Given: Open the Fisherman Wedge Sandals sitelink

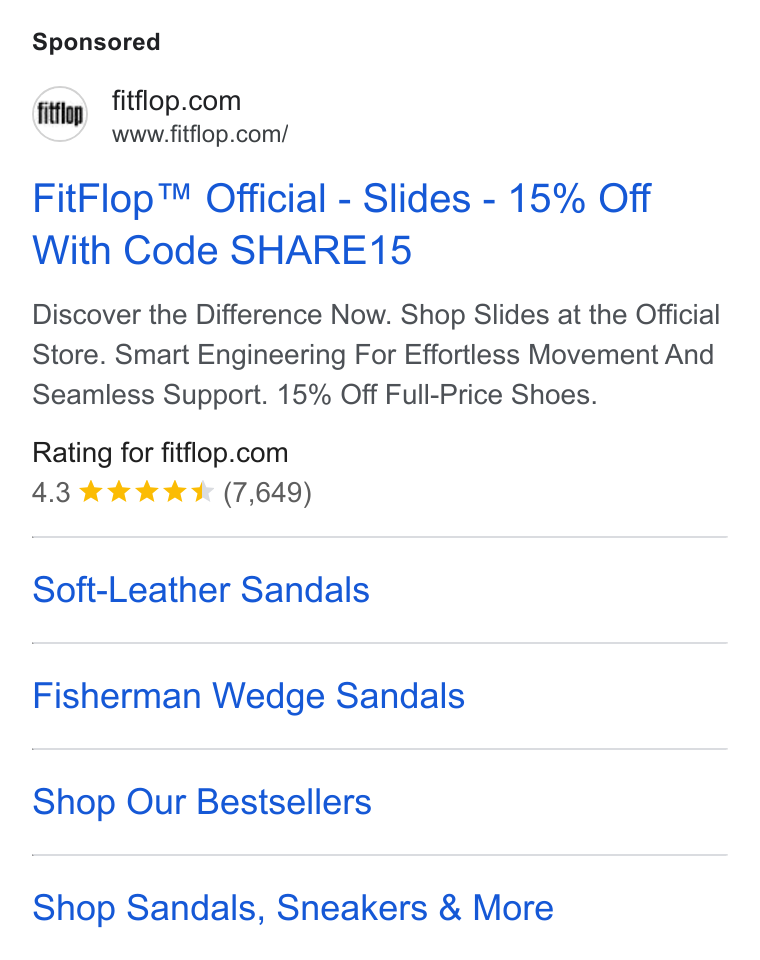Looking at the screenshot, I should 249,696.
